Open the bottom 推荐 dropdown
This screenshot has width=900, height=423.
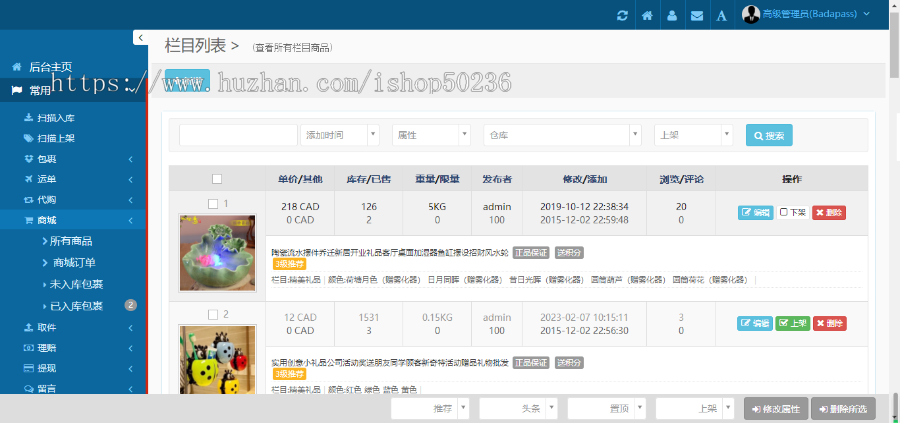[x=430, y=409]
